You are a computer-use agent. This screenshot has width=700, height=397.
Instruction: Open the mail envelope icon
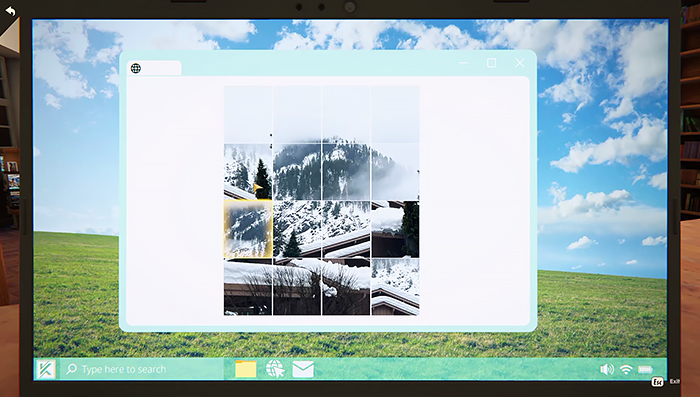303,369
